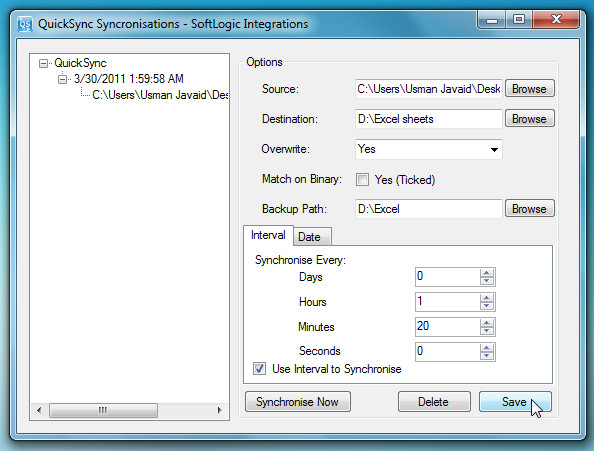The image size is (594, 451).
Task: Tick the Match on Binary checkbox
Action: (x=362, y=179)
